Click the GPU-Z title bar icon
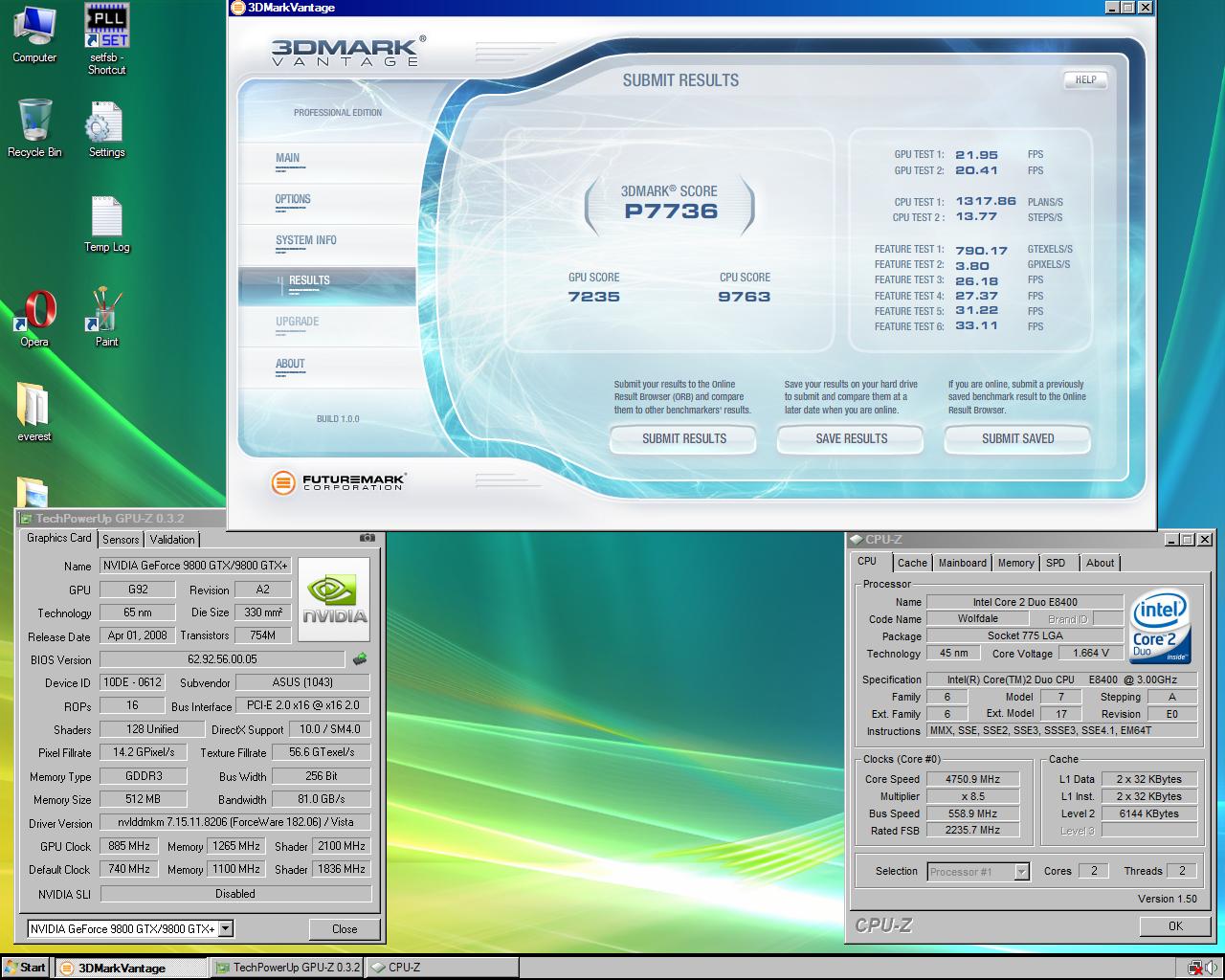 click(x=26, y=519)
